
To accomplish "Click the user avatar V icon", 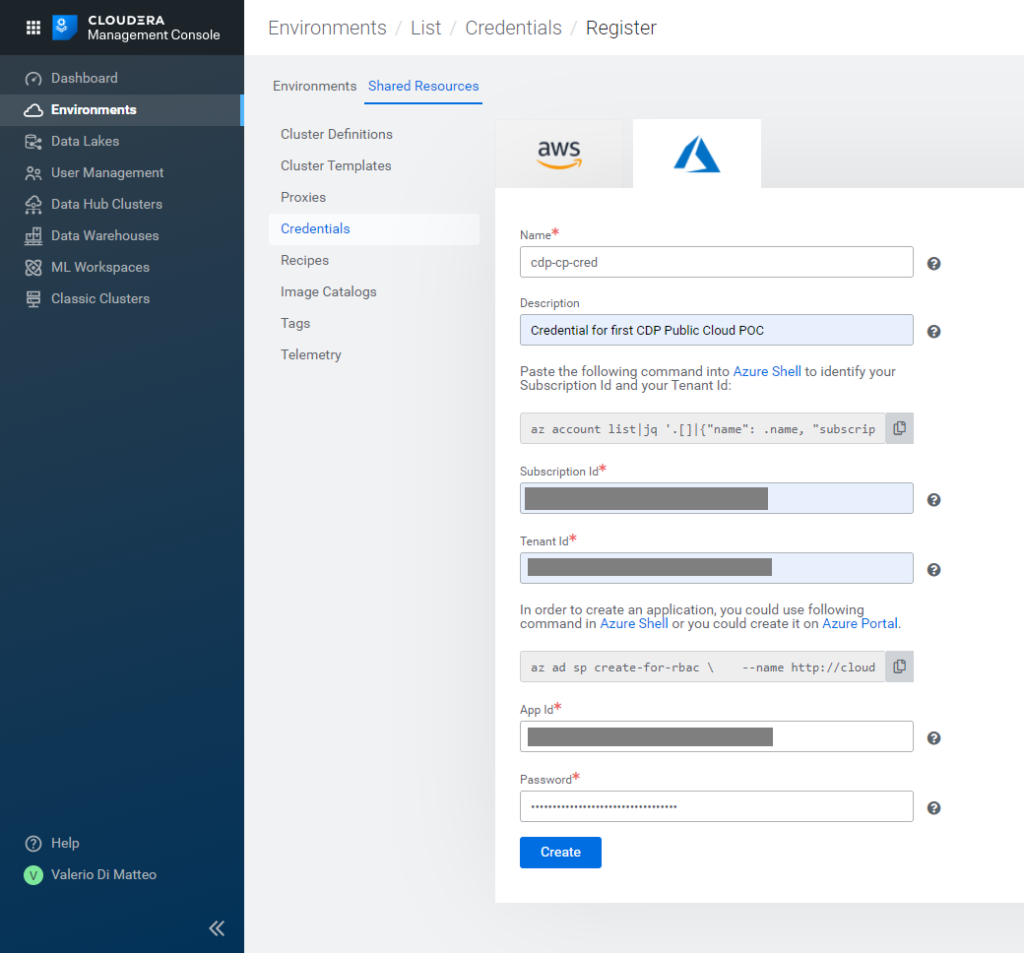I will pyautogui.click(x=33, y=875).
